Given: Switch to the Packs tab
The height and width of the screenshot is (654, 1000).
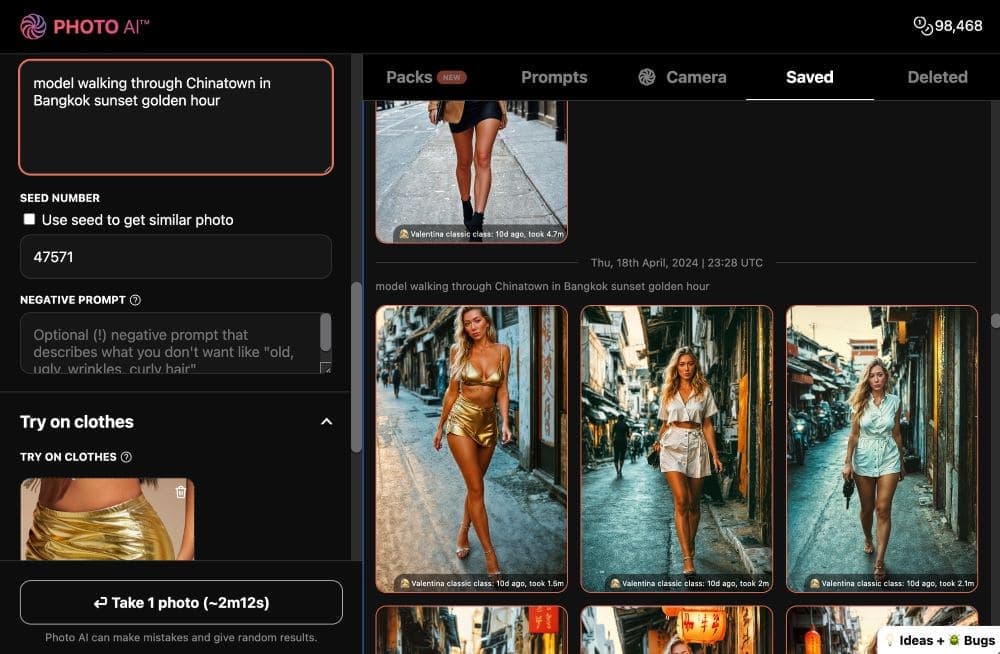Looking at the screenshot, I should click(x=409, y=76).
